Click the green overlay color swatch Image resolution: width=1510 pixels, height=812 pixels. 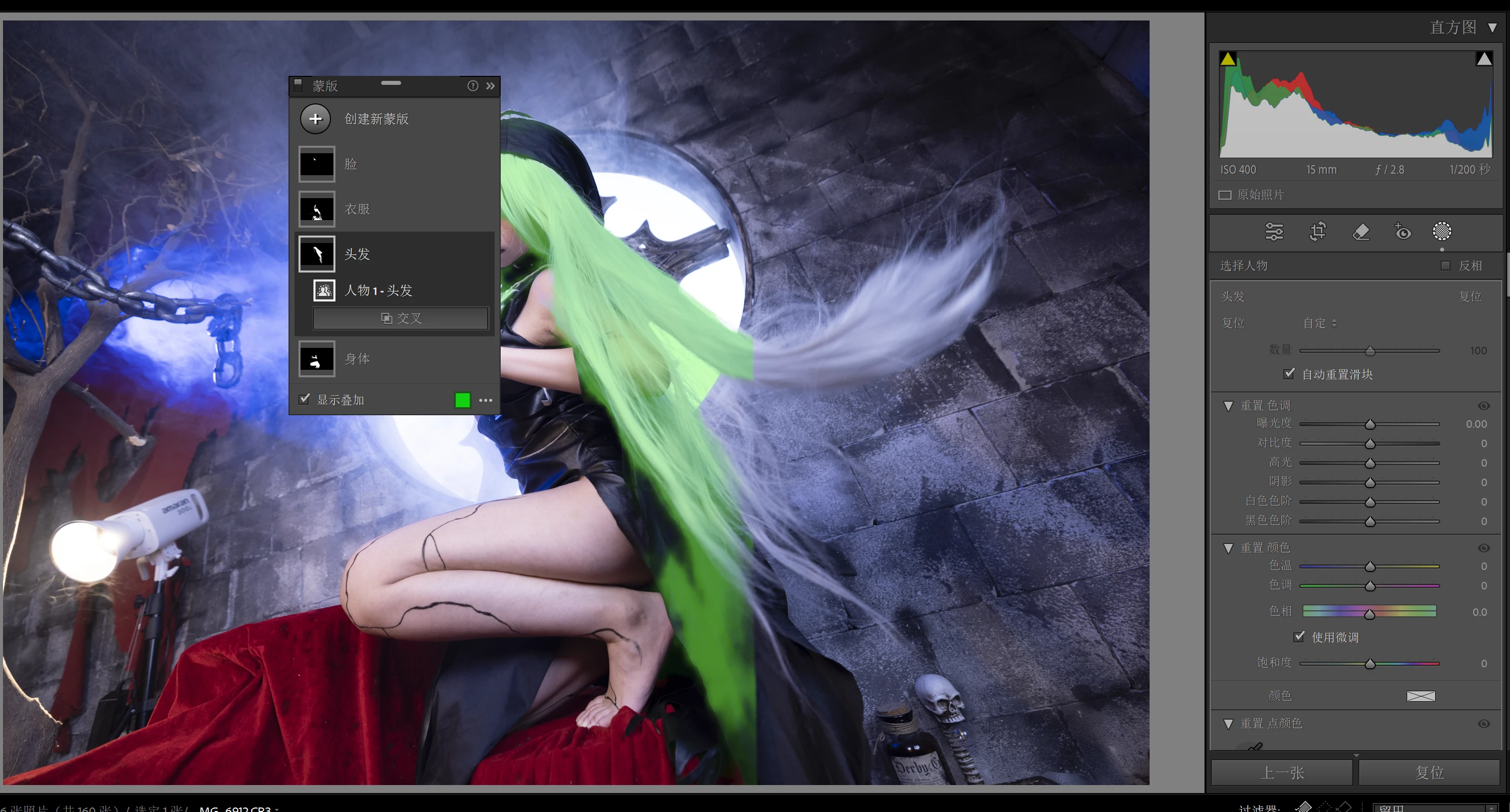pyautogui.click(x=463, y=400)
